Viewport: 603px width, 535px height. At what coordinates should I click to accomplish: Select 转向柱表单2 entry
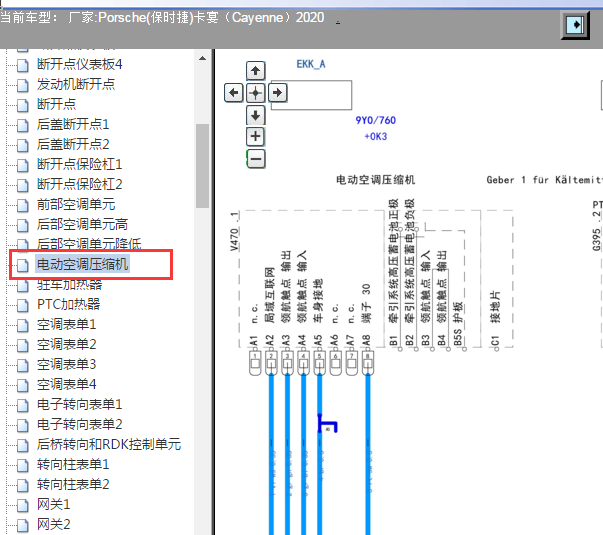coord(73,485)
